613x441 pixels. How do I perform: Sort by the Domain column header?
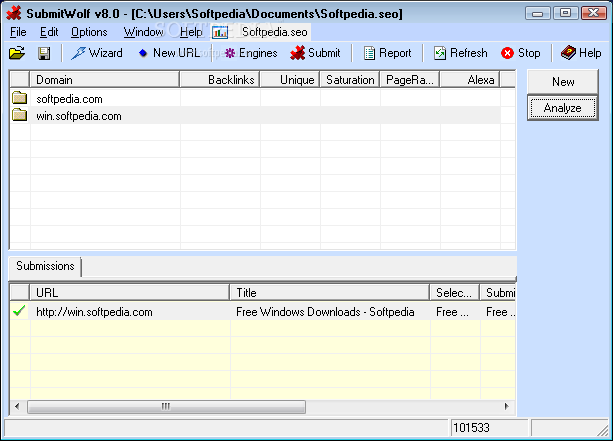click(105, 80)
